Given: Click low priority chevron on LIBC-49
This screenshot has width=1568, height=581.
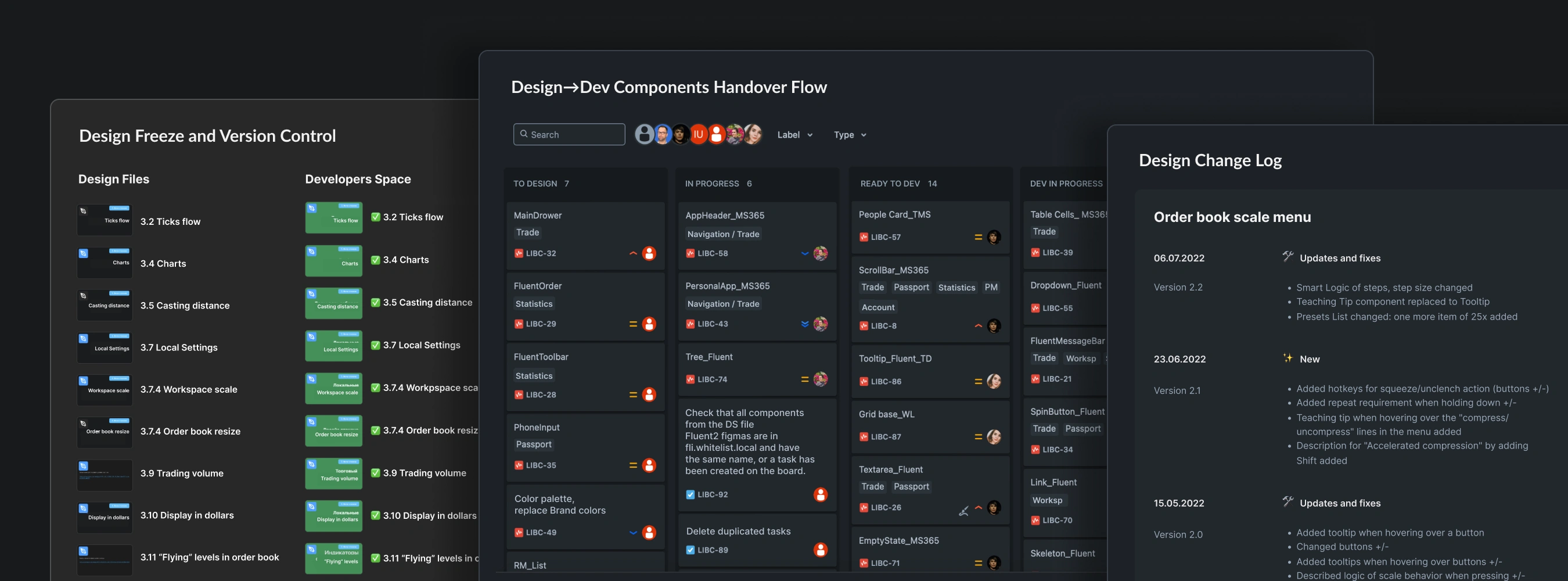Looking at the screenshot, I should coord(633,532).
